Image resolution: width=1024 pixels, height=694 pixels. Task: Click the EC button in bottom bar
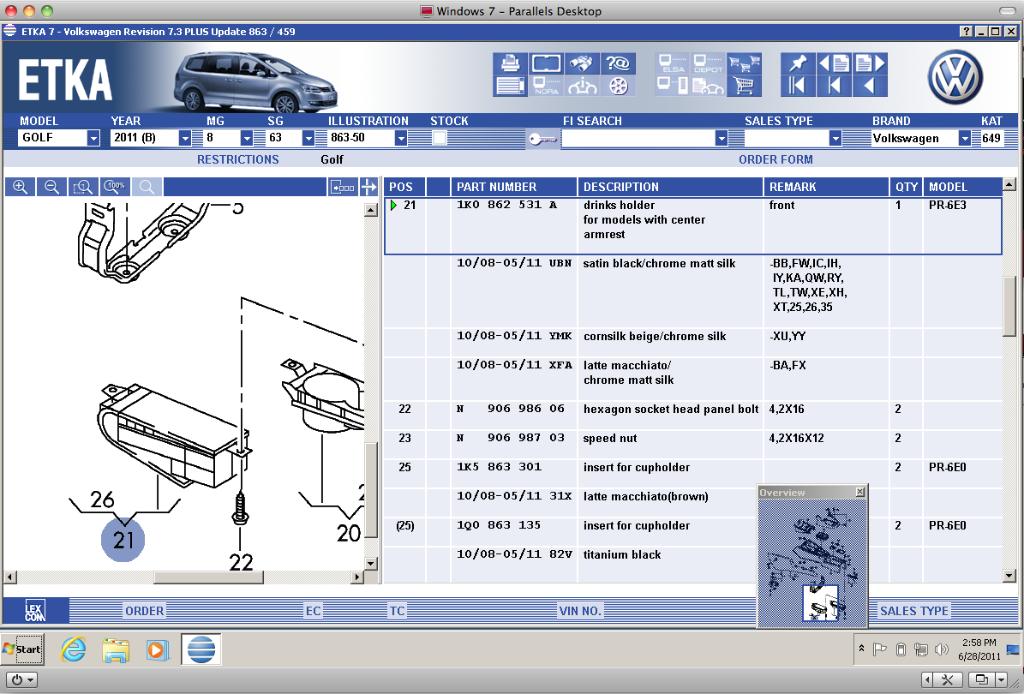click(x=313, y=611)
